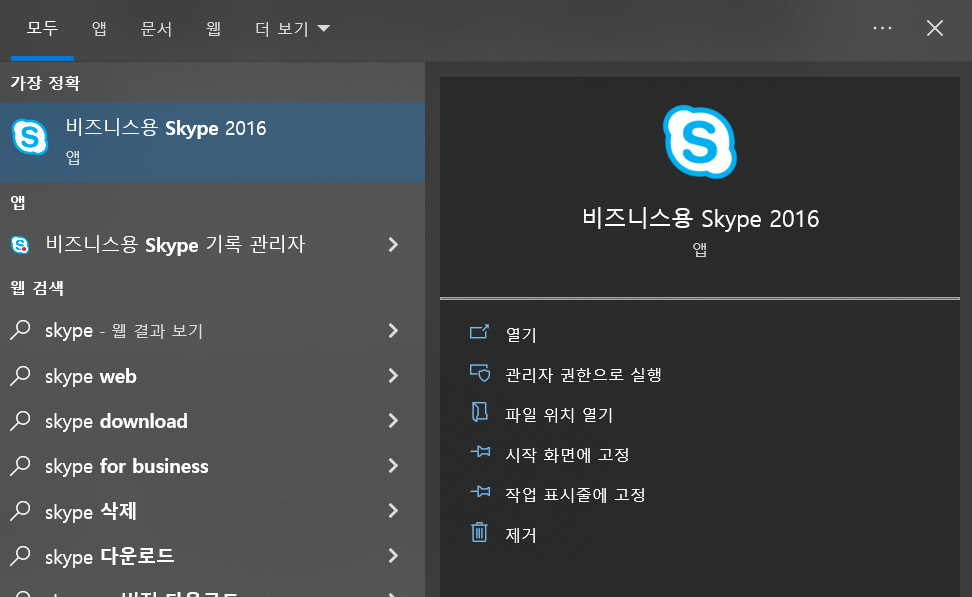This screenshot has width=972, height=597.
Task: Click the shield icon for admin run
Action: tap(479, 373)
